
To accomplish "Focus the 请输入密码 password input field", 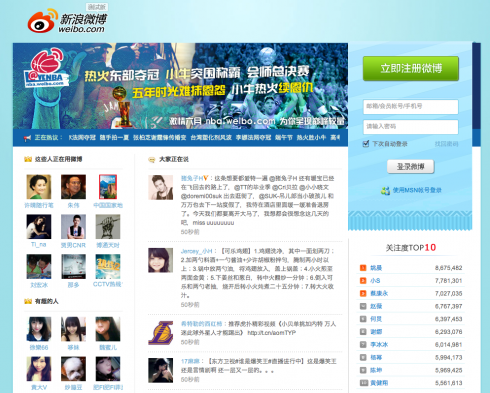I will pos(411,127).
